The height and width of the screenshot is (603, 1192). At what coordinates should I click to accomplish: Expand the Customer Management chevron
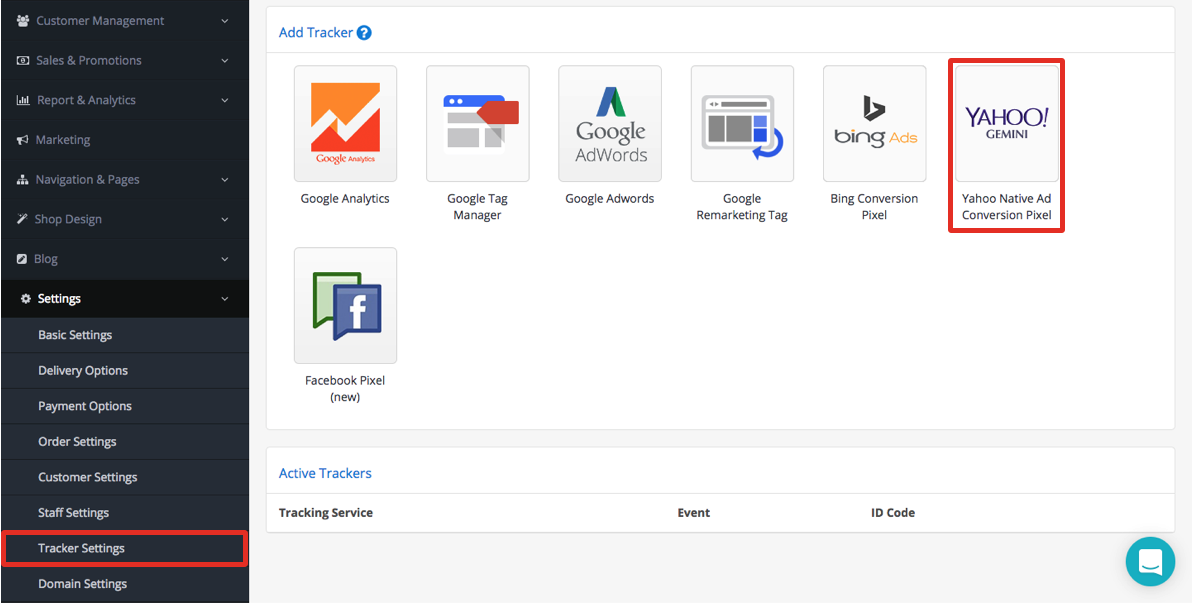pyautogui.click(x=225, y=21)
